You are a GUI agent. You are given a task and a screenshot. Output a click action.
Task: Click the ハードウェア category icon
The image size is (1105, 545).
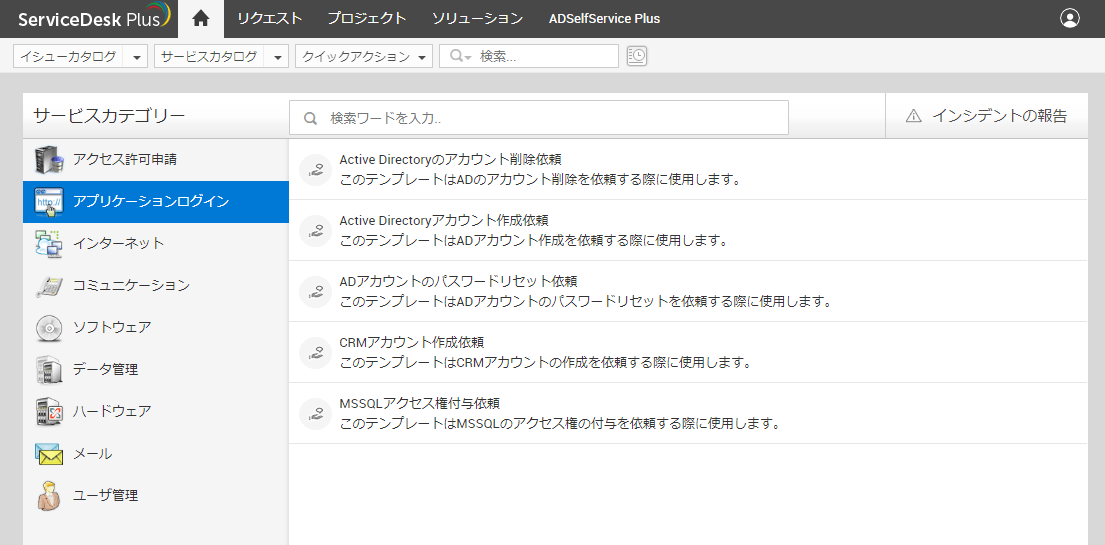[x=48, y=411]
